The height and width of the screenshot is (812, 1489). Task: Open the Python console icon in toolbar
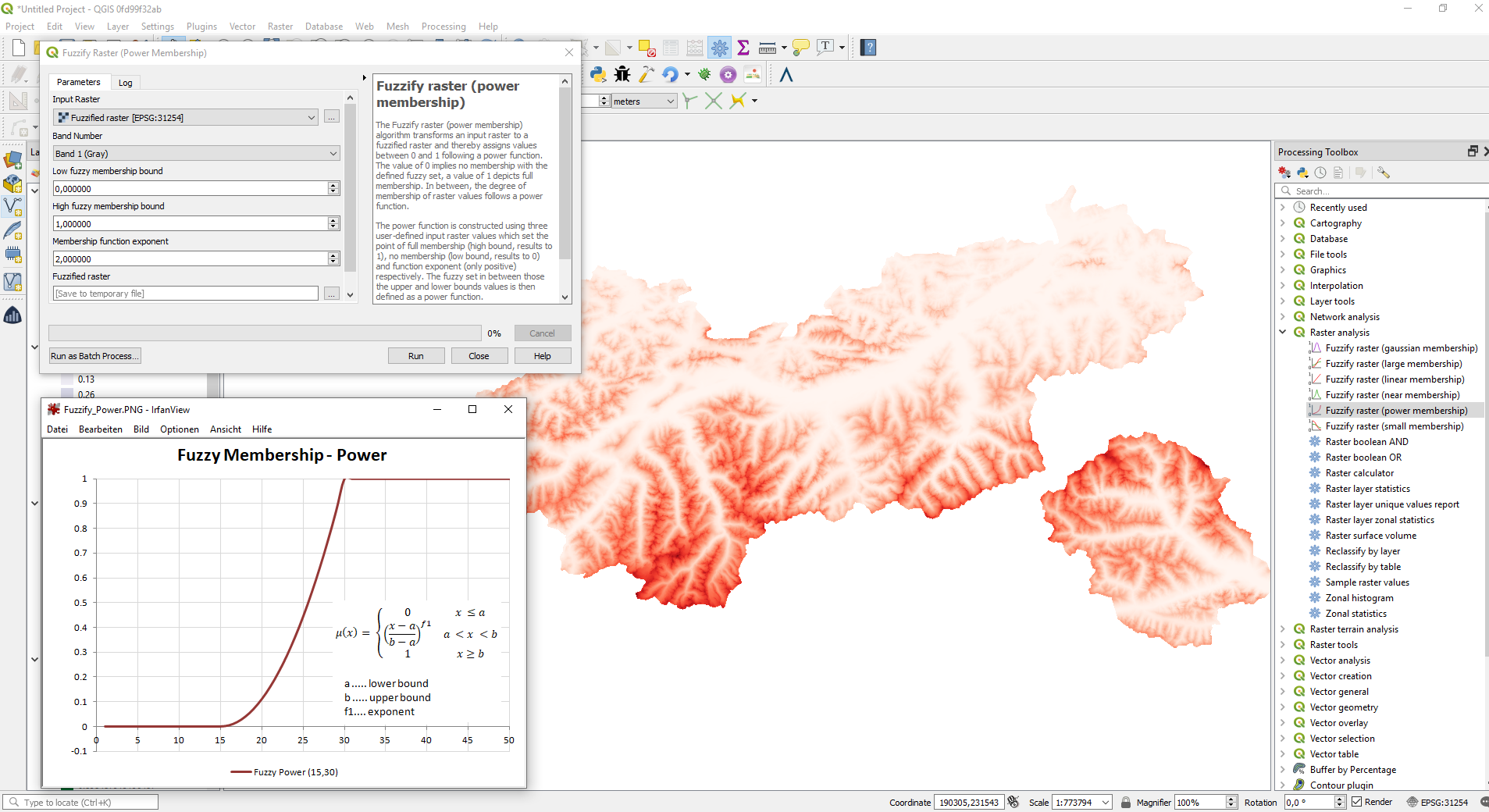pos(598,74)
